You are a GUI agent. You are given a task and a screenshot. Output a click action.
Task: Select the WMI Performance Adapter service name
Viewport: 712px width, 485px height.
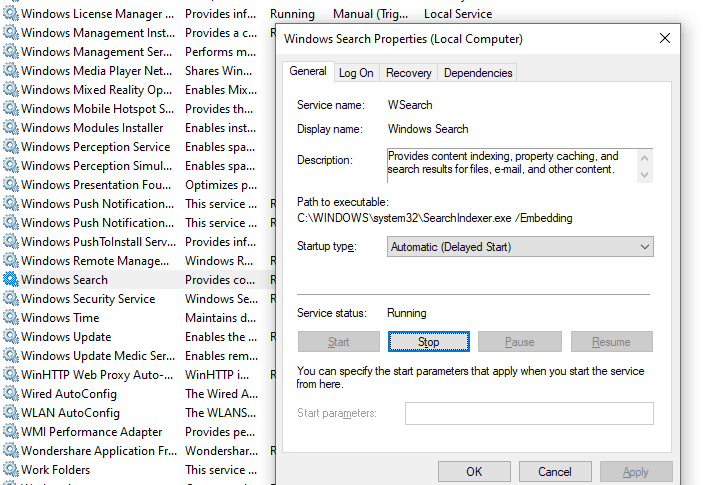91,432
